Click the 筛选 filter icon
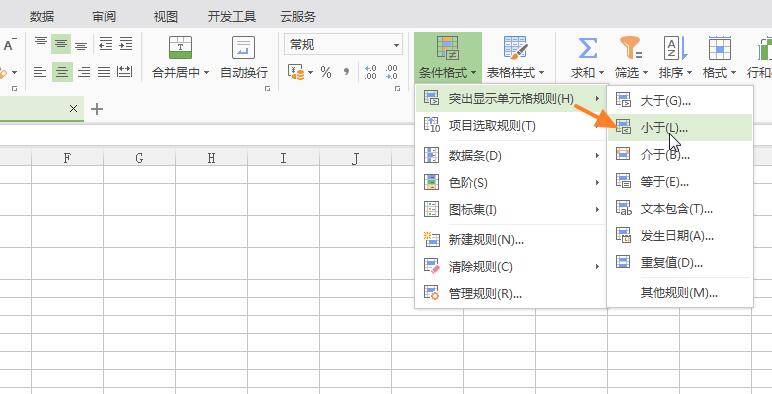772x394 pixels. [x=630, y=48]
